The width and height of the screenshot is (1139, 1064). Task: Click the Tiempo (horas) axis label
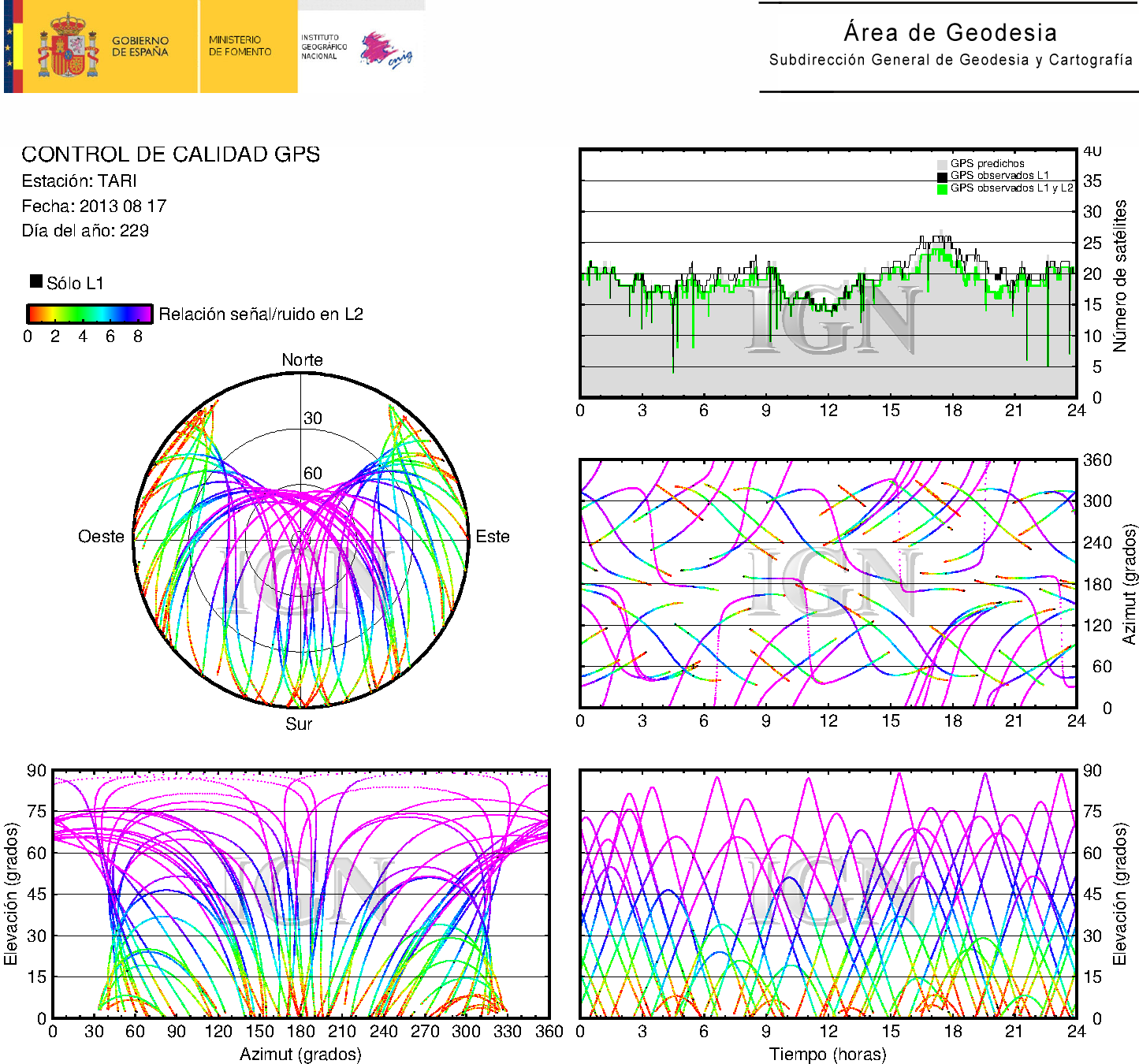click(828, 1054)
